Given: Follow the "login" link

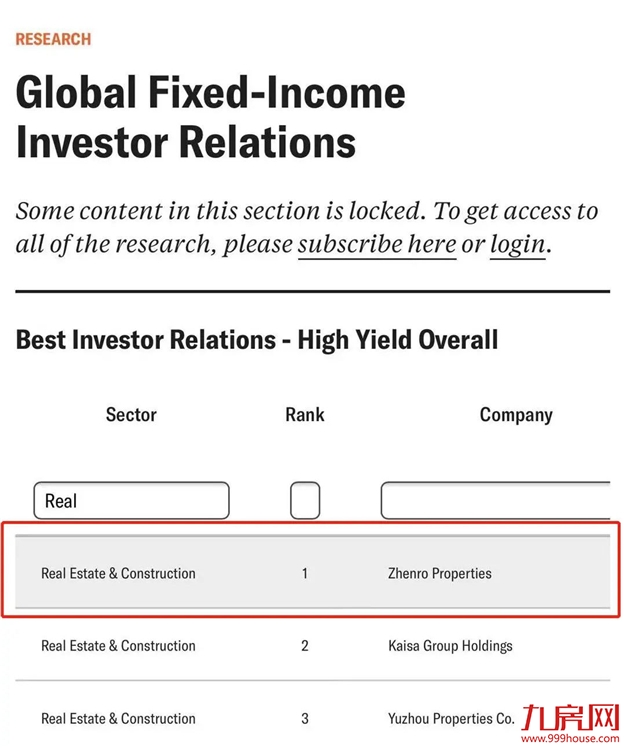Looking at the screenshot, I should click(x=517, y=244).
